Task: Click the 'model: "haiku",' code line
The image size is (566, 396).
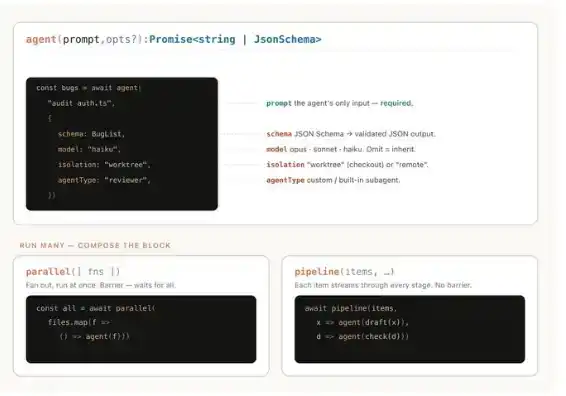Action: [89, 149]
